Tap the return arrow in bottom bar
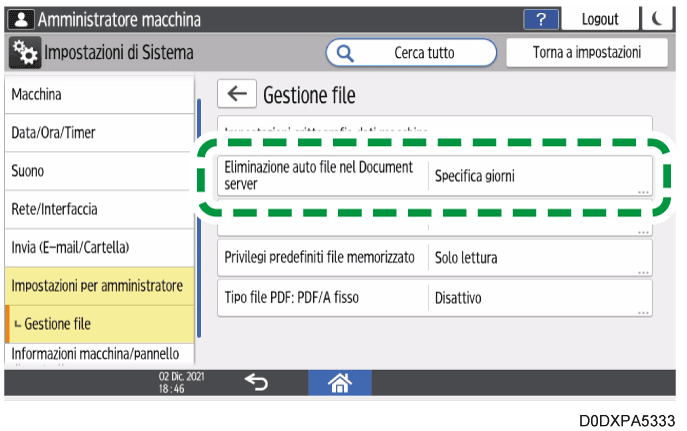 click(x=256, y=381)
